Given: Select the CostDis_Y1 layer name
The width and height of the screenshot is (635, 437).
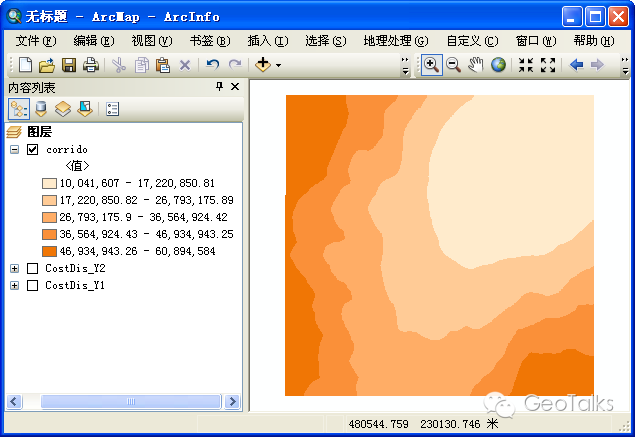Looking at the screenshot, I should tap(75, 286).
